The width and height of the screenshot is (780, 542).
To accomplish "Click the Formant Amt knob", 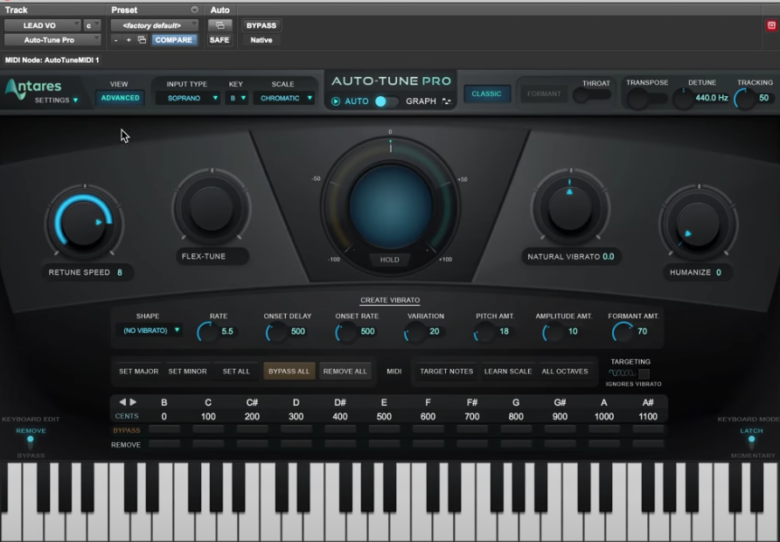I will click(622, 332).
